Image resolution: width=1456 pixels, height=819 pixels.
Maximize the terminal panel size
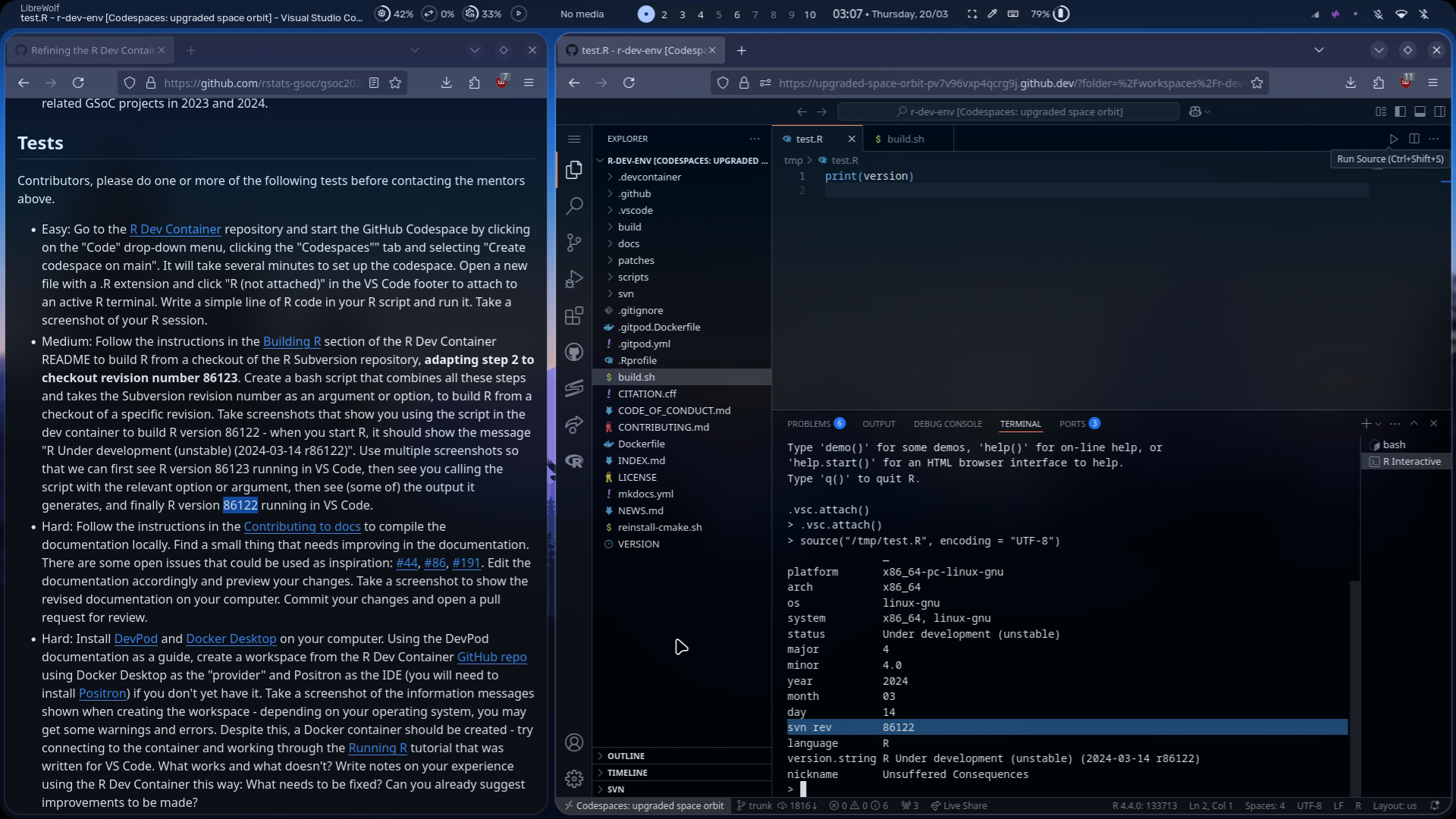point(1414,423)
